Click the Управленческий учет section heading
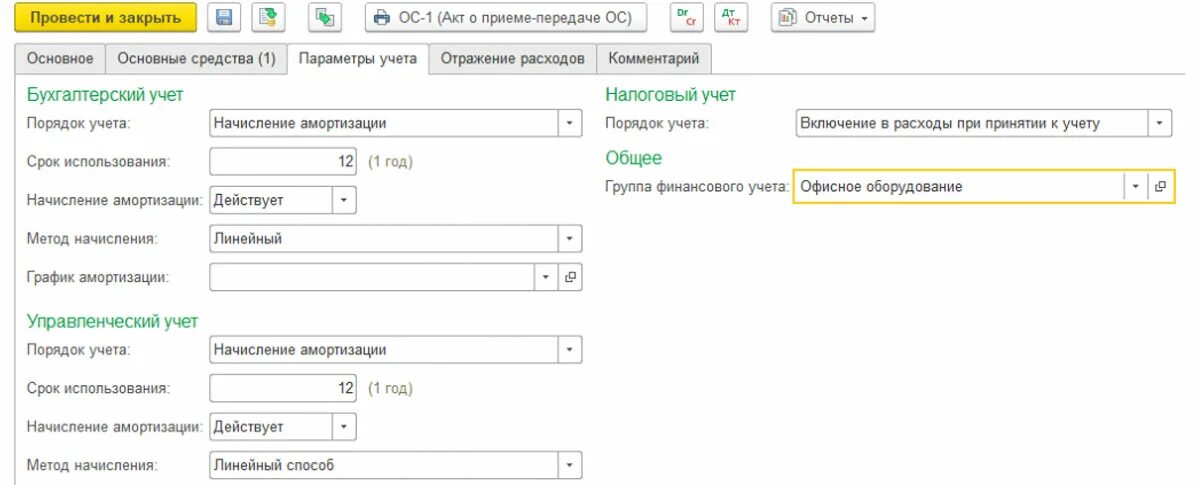1200x485 pixels. (112, 321)
